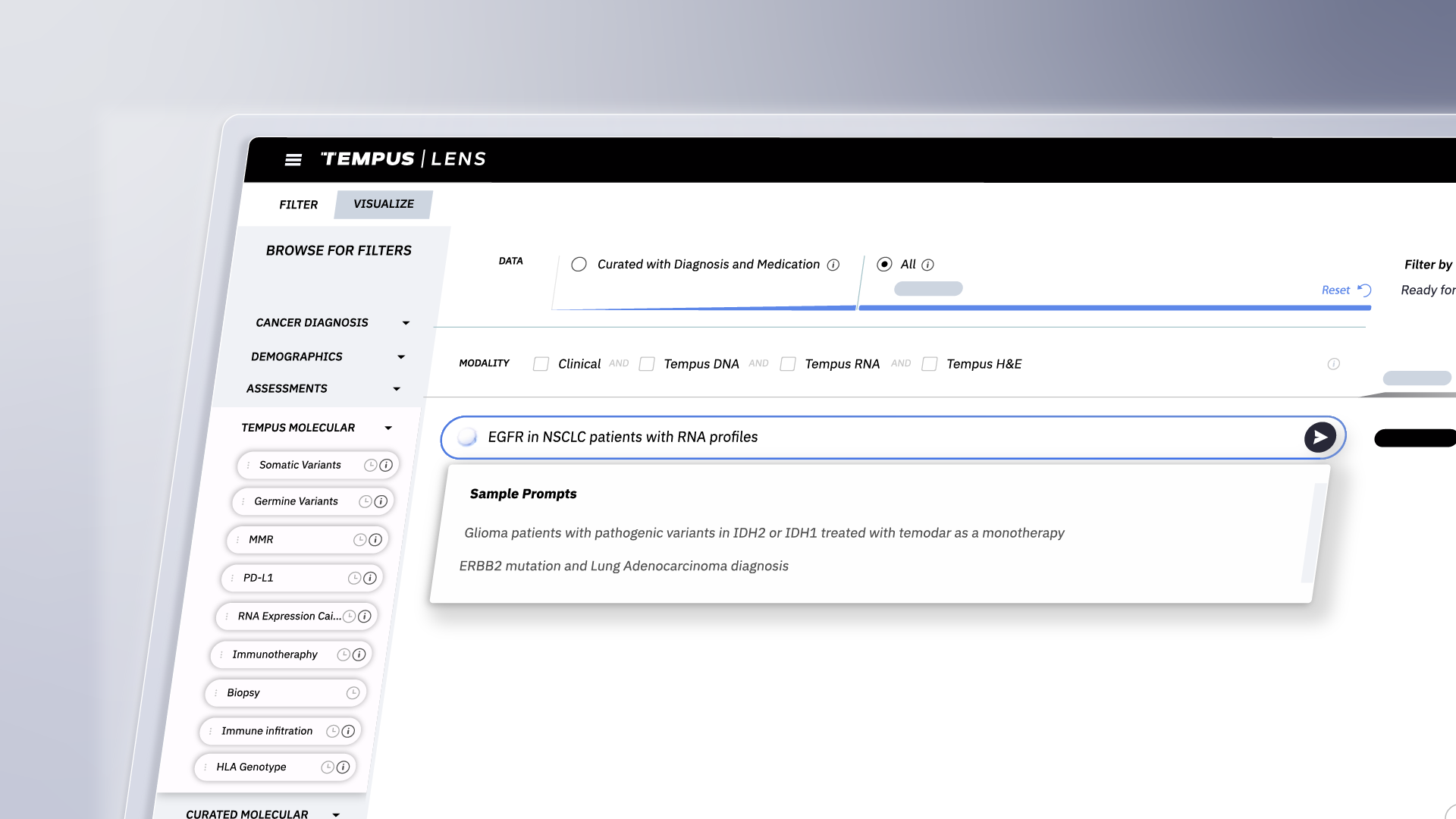This screenshot has width=1456, height=819.
Task: Click the Browse For Filters heading
Action: tap(338, 250)
